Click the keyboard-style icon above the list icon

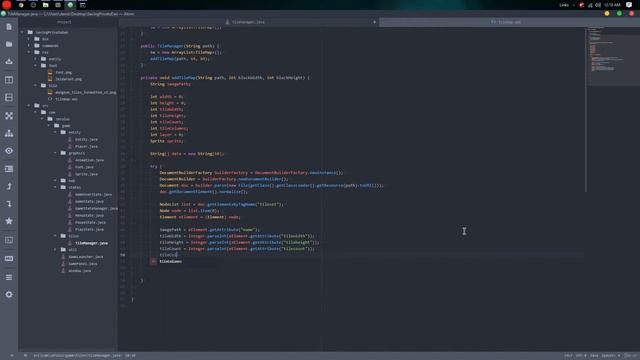(9, 258)
